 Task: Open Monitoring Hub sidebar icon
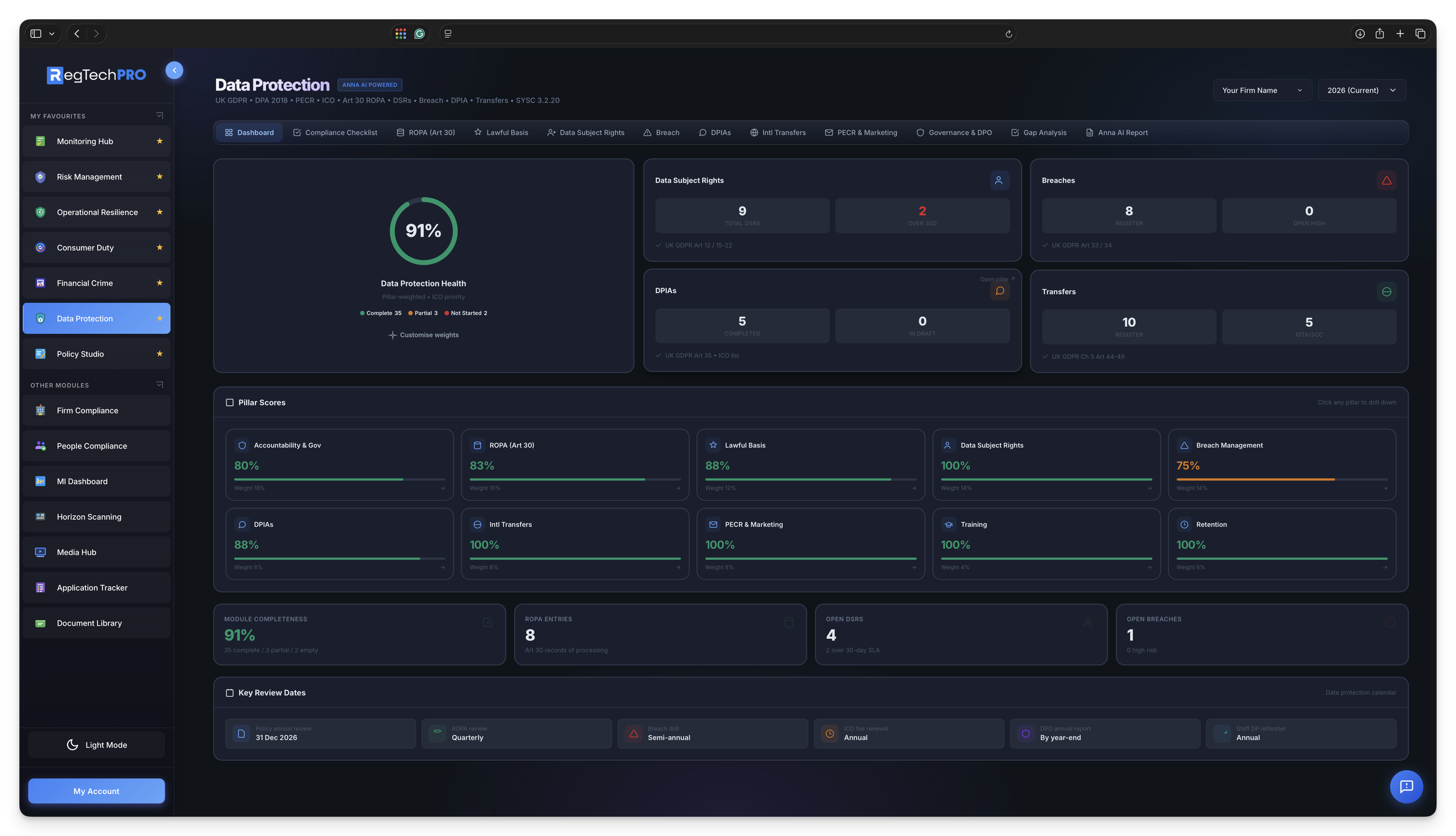[40, 141]
